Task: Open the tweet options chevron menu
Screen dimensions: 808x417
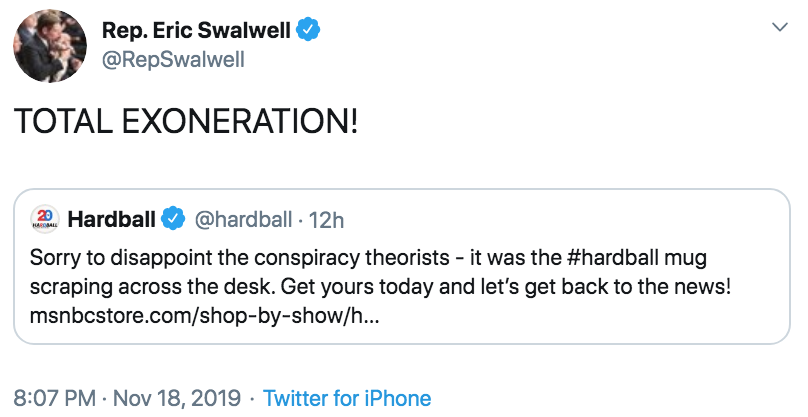Action: click(778, 25)
